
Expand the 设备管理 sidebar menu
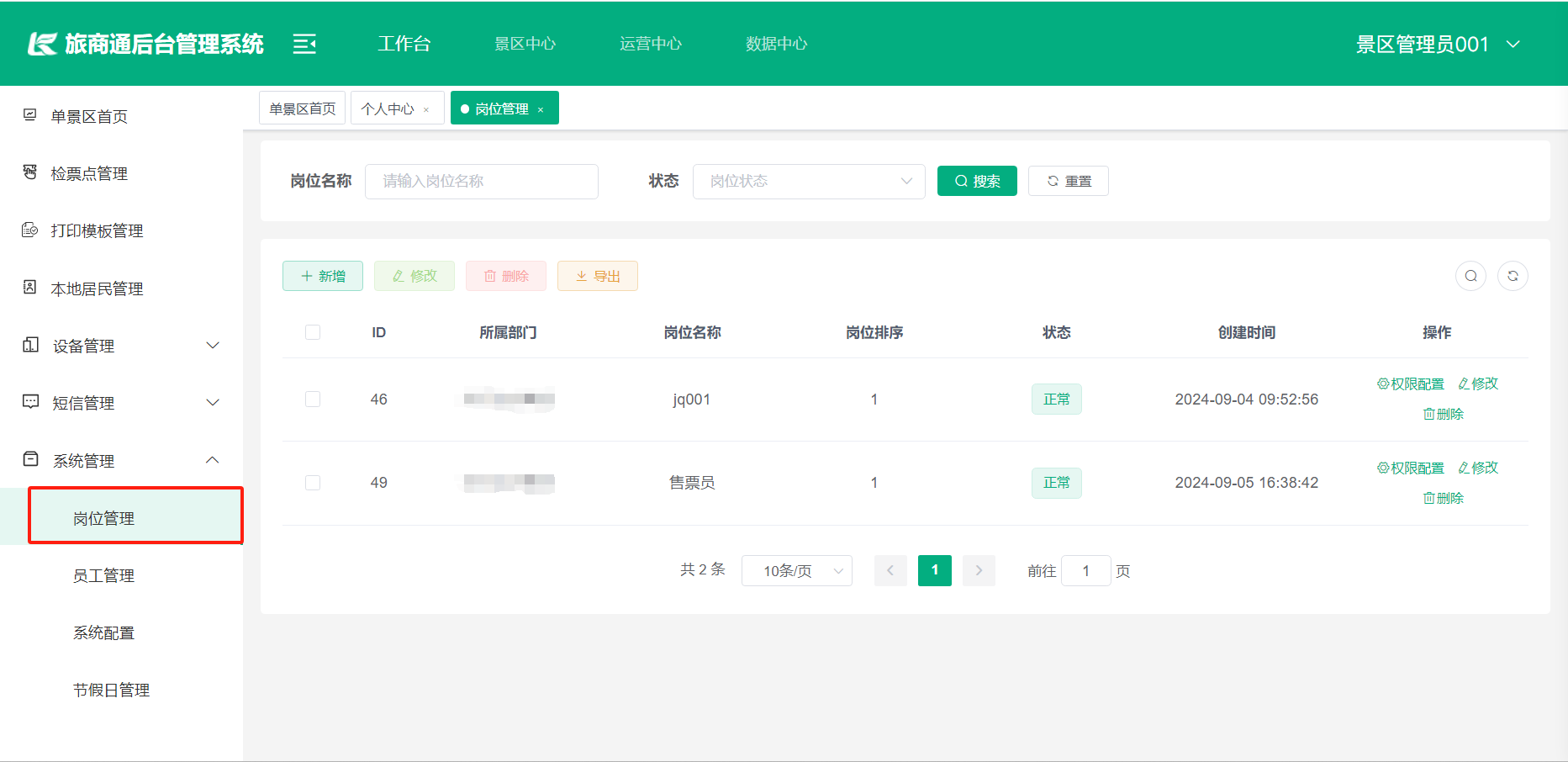click(x=121, y=346)
